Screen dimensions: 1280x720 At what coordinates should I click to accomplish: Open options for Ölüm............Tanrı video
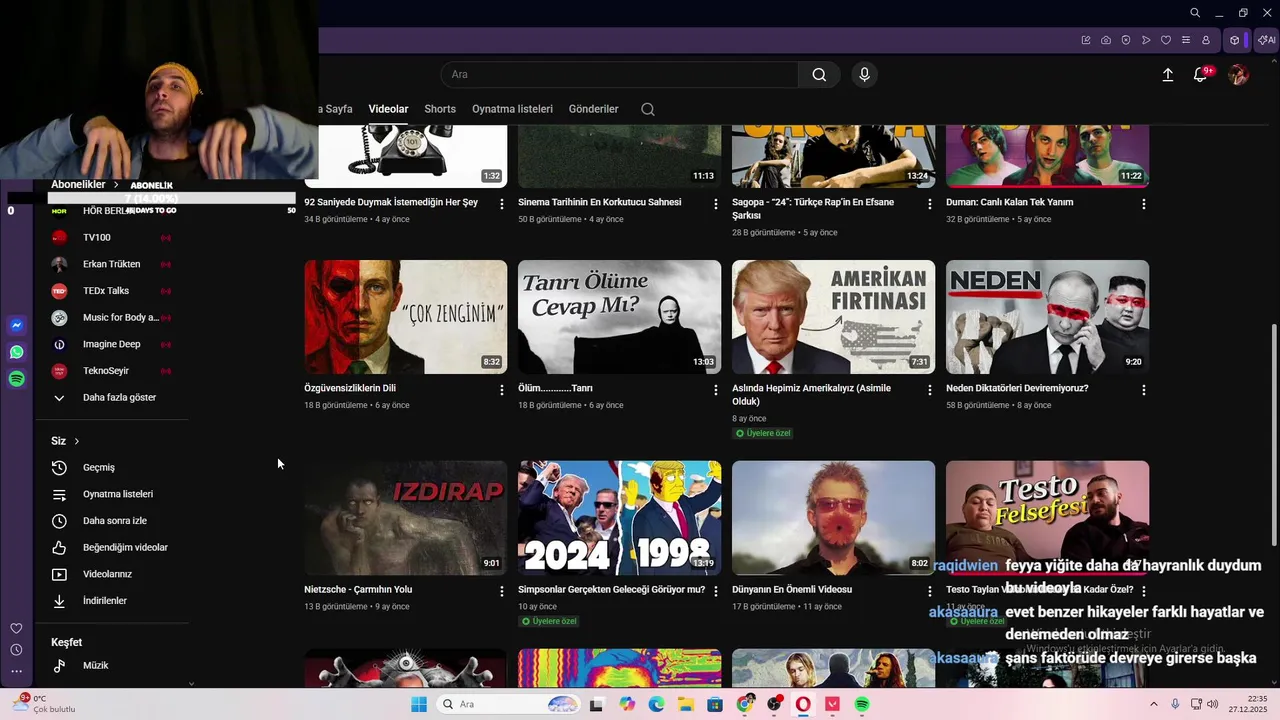pos(715,390)
